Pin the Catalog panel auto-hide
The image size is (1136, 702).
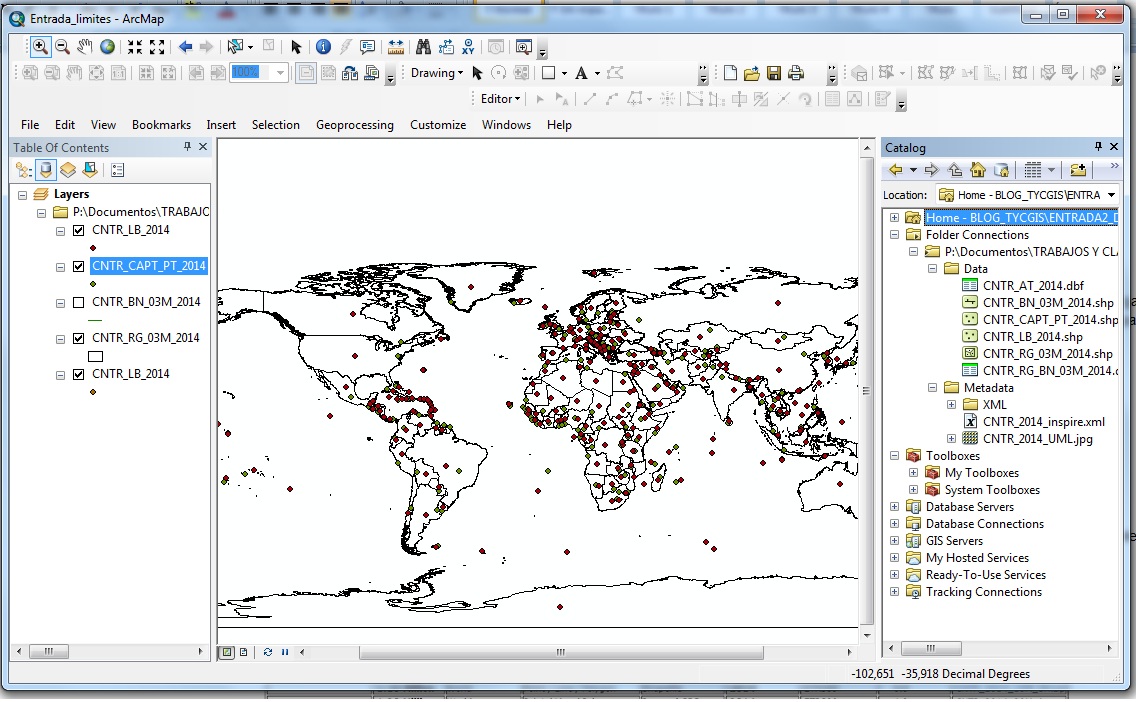(x=1098, y=146)
